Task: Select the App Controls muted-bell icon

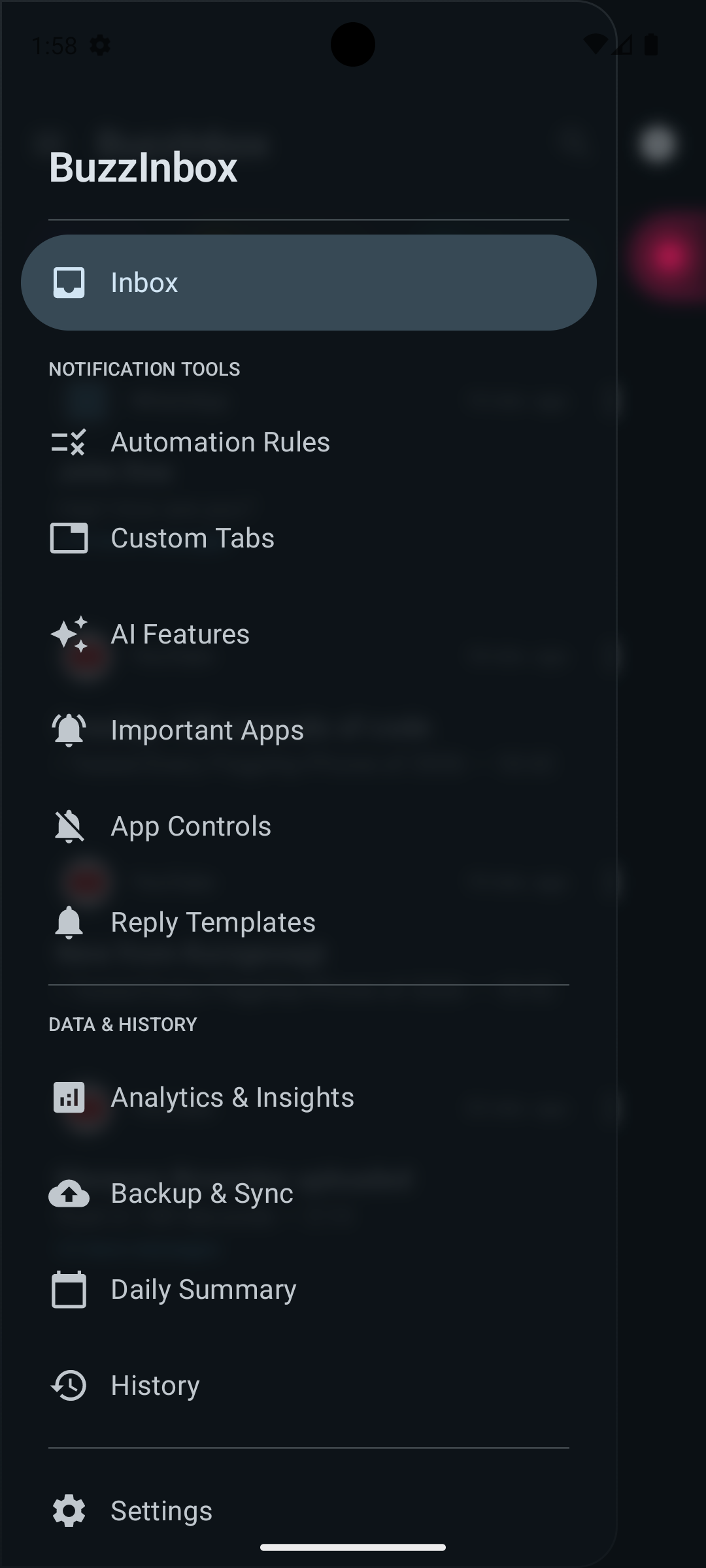Action: [x=69, y=825]
